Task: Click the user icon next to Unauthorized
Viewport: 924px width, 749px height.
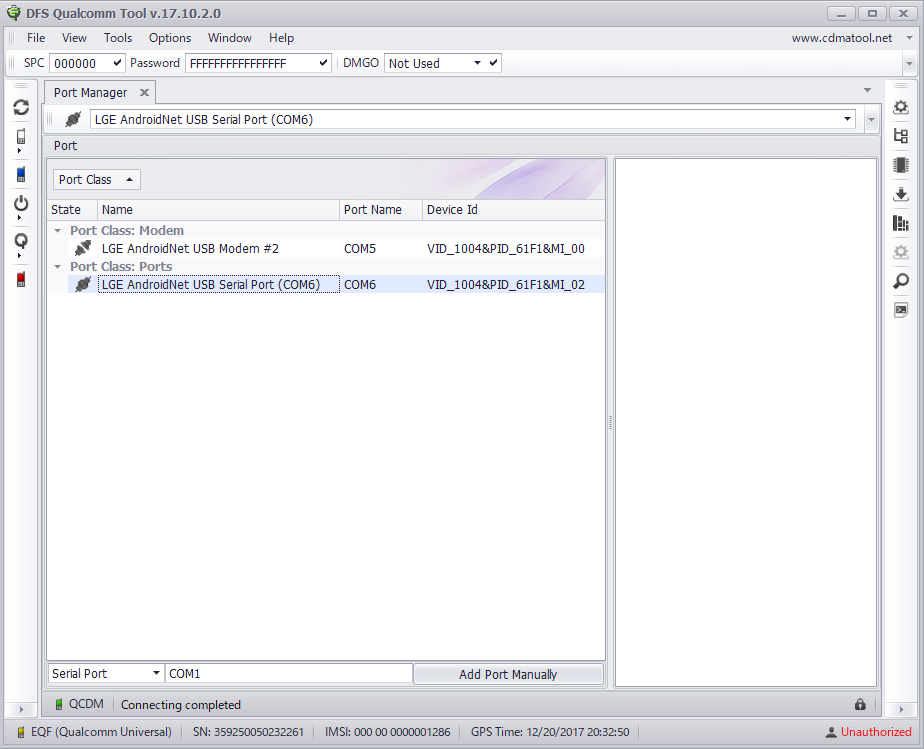Action: pyautogui.click(x=831, y=732)
